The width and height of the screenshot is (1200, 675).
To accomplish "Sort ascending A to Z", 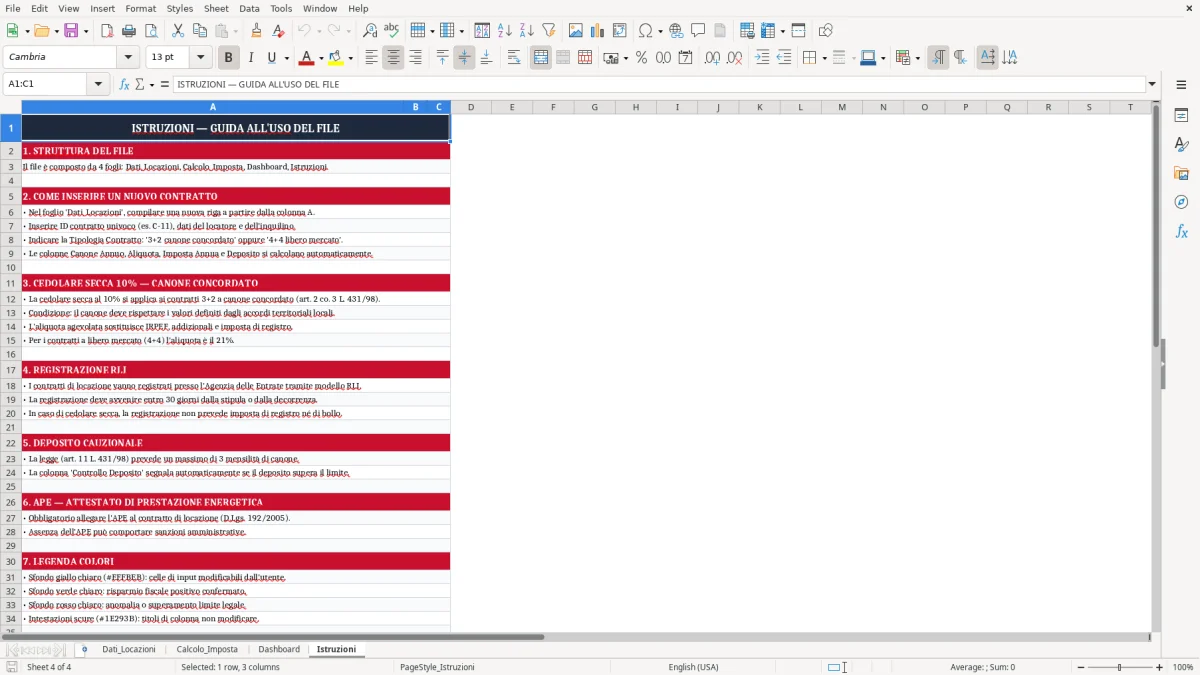I will click(x=505, y=31).
